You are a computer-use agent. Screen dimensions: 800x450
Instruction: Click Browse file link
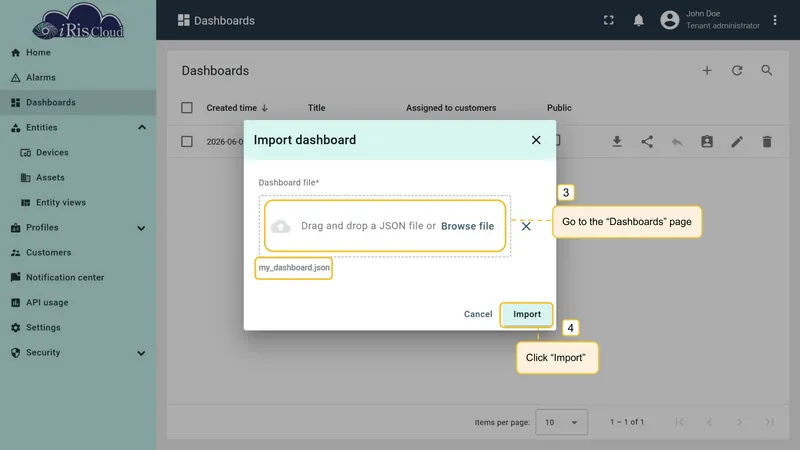pyautogui.click(x=467, y=226)
